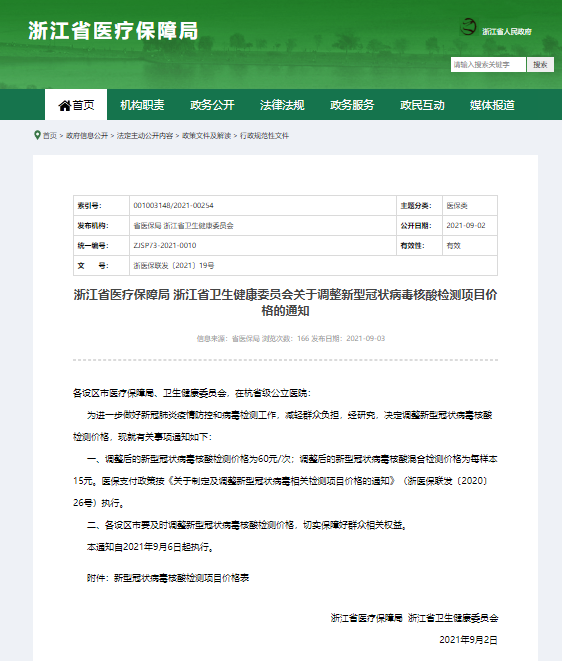The image size is (562, 661).
Task: Click 首页 breadcrumb link
Action: pos(50,135)
